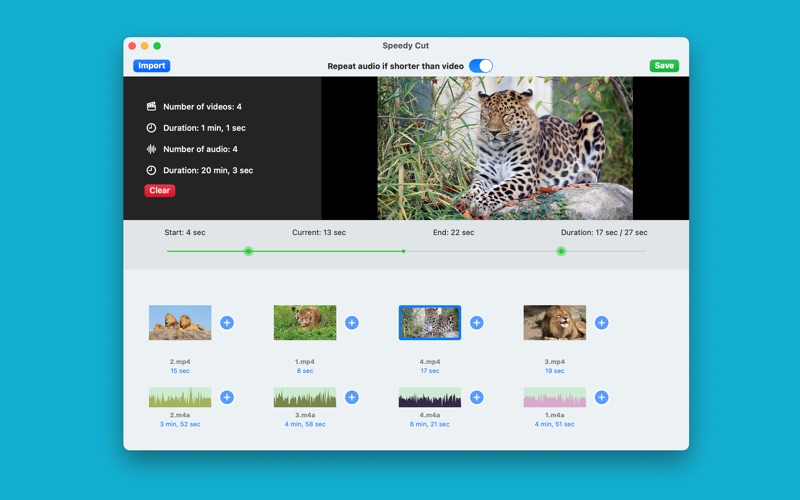Add 3.mp4 lion clip using plus icon

(601, 323)
